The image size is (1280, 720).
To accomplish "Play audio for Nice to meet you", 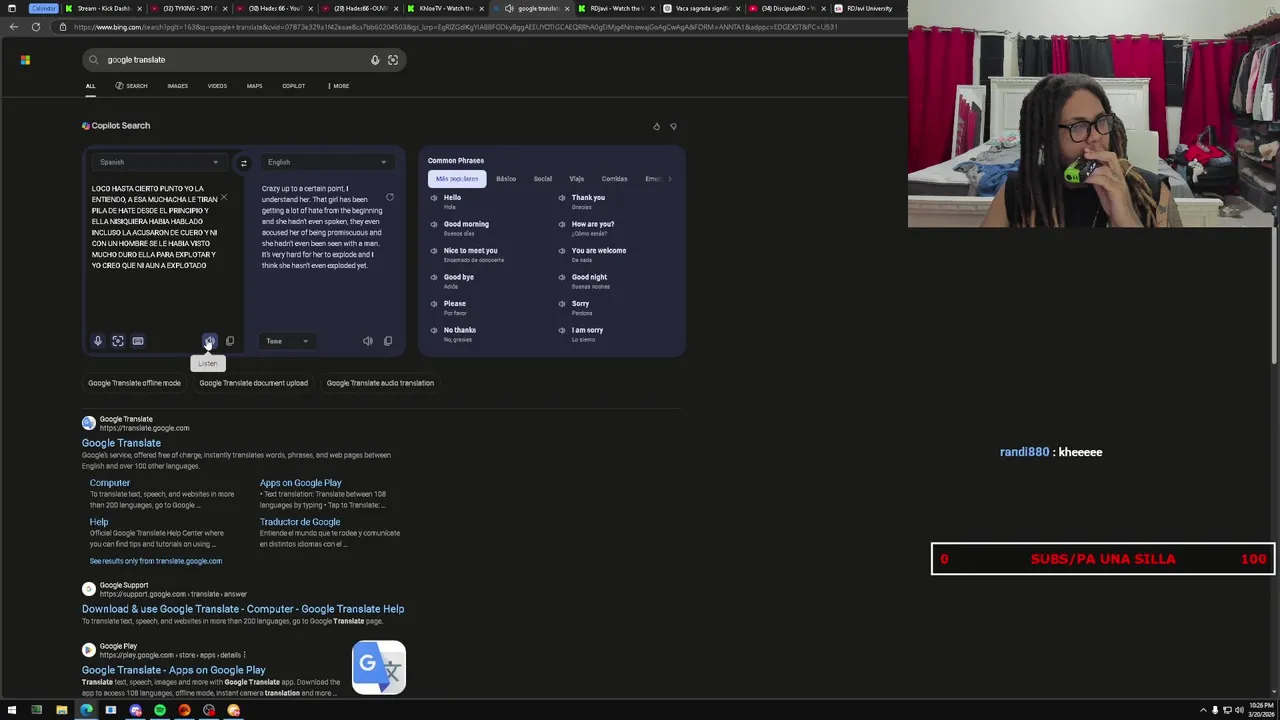I will [434, 251].
